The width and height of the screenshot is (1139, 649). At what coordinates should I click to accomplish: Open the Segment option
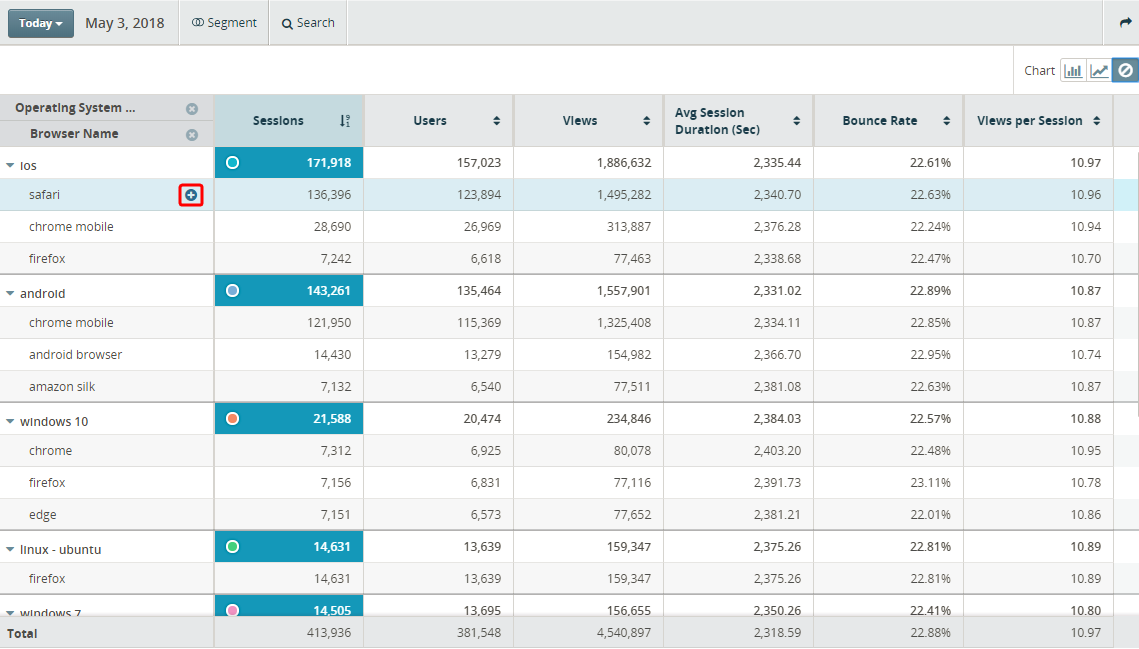click(224, 23)
